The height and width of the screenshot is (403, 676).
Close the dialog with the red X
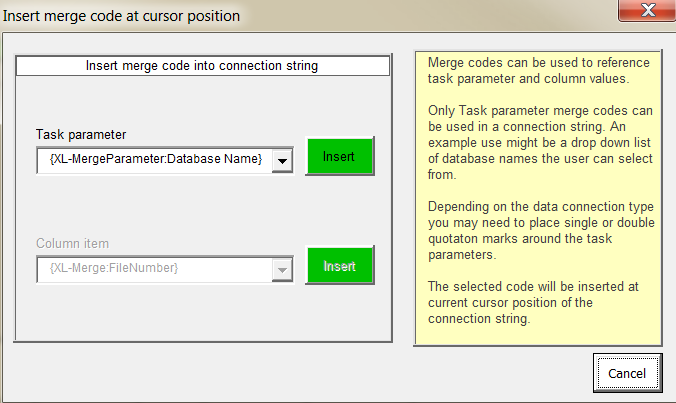pos(648,9)
